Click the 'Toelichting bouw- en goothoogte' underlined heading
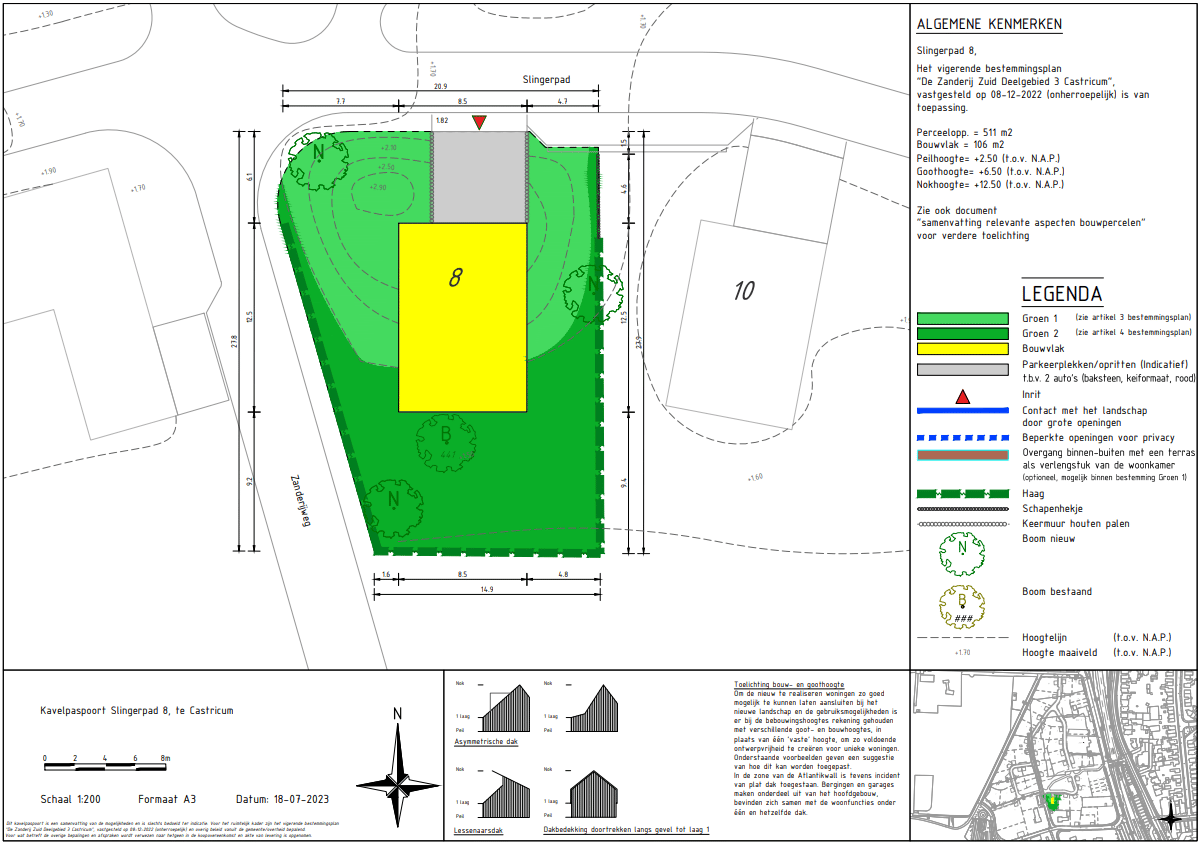Screen dimensions: 1201x845 (x=788, y=685)
